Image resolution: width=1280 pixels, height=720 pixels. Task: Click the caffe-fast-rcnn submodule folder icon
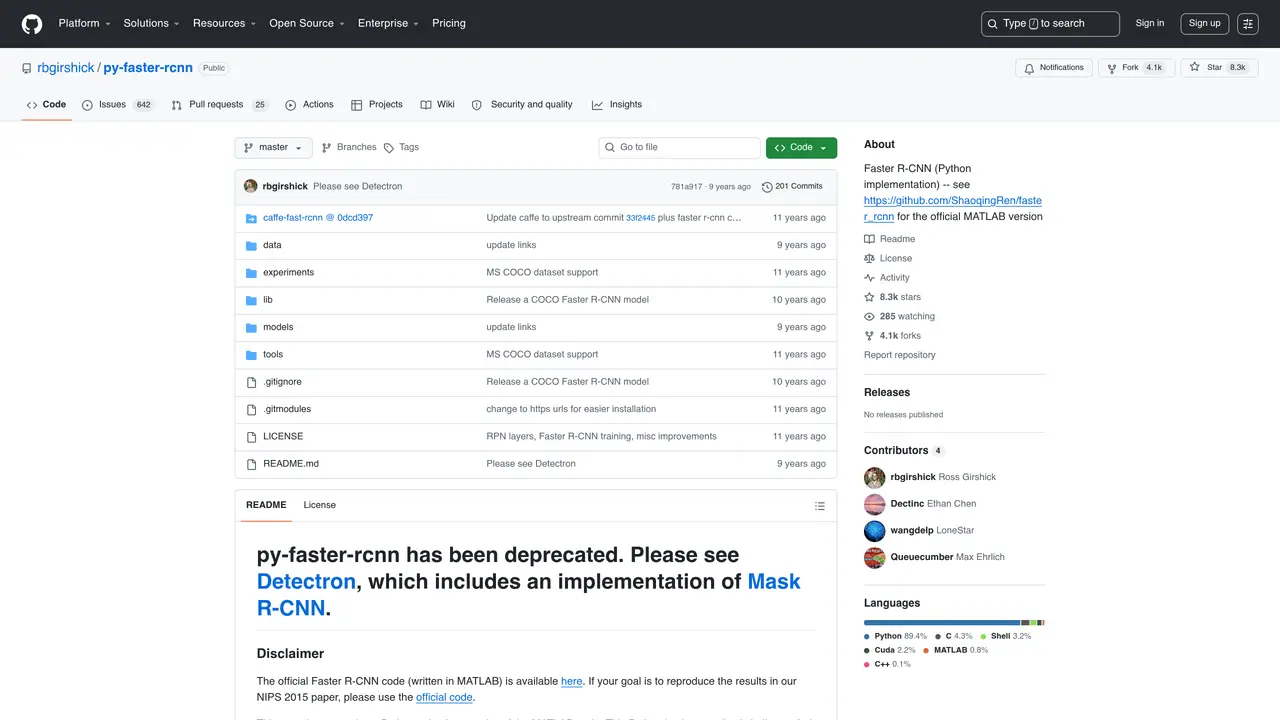click(252, 218)
